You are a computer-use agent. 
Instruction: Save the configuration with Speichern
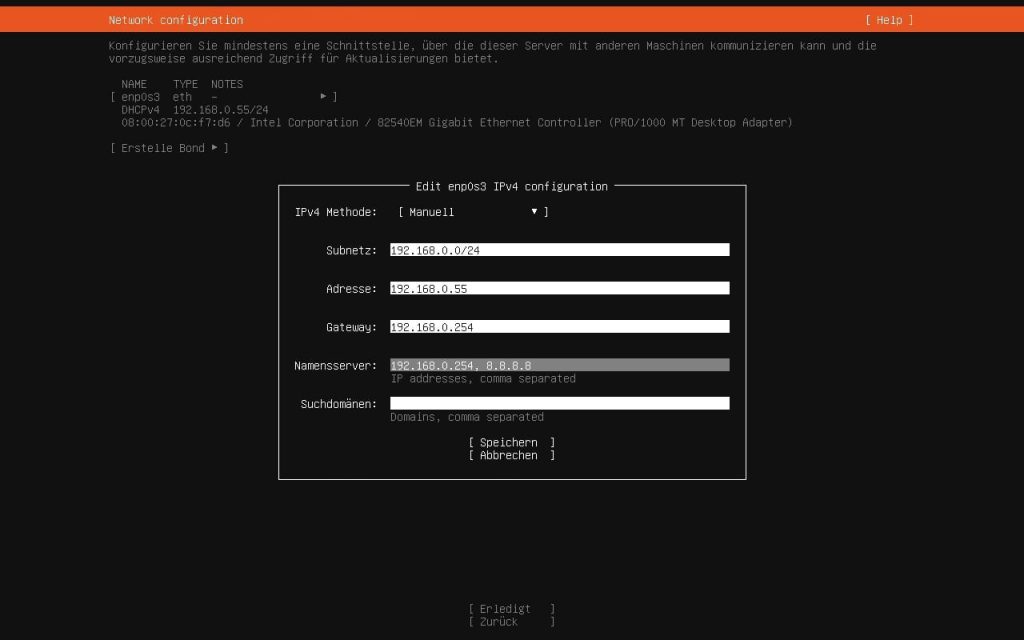(511, 443)
